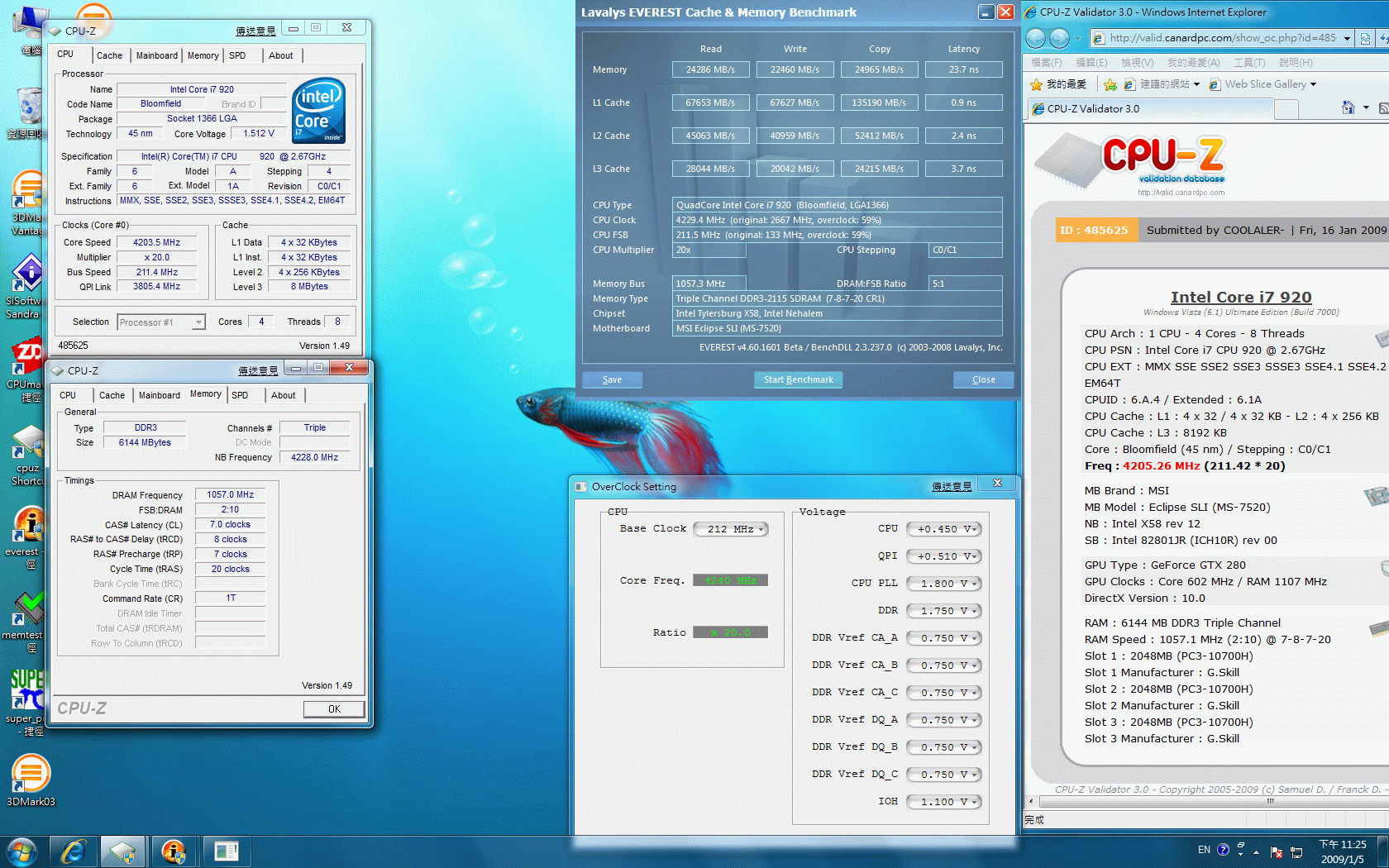Open the IE 檔案(F) menu
Image resolution: width=1389 pixels, height=868 pixels.
pos(1046,63)
